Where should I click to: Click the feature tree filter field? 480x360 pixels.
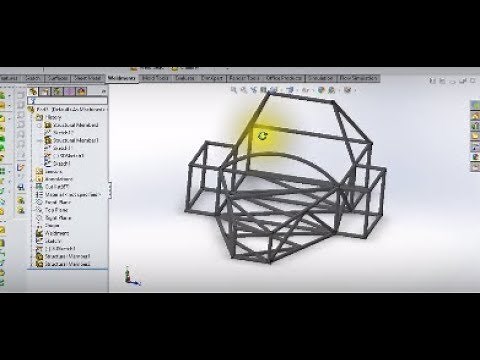click(68, 101)
